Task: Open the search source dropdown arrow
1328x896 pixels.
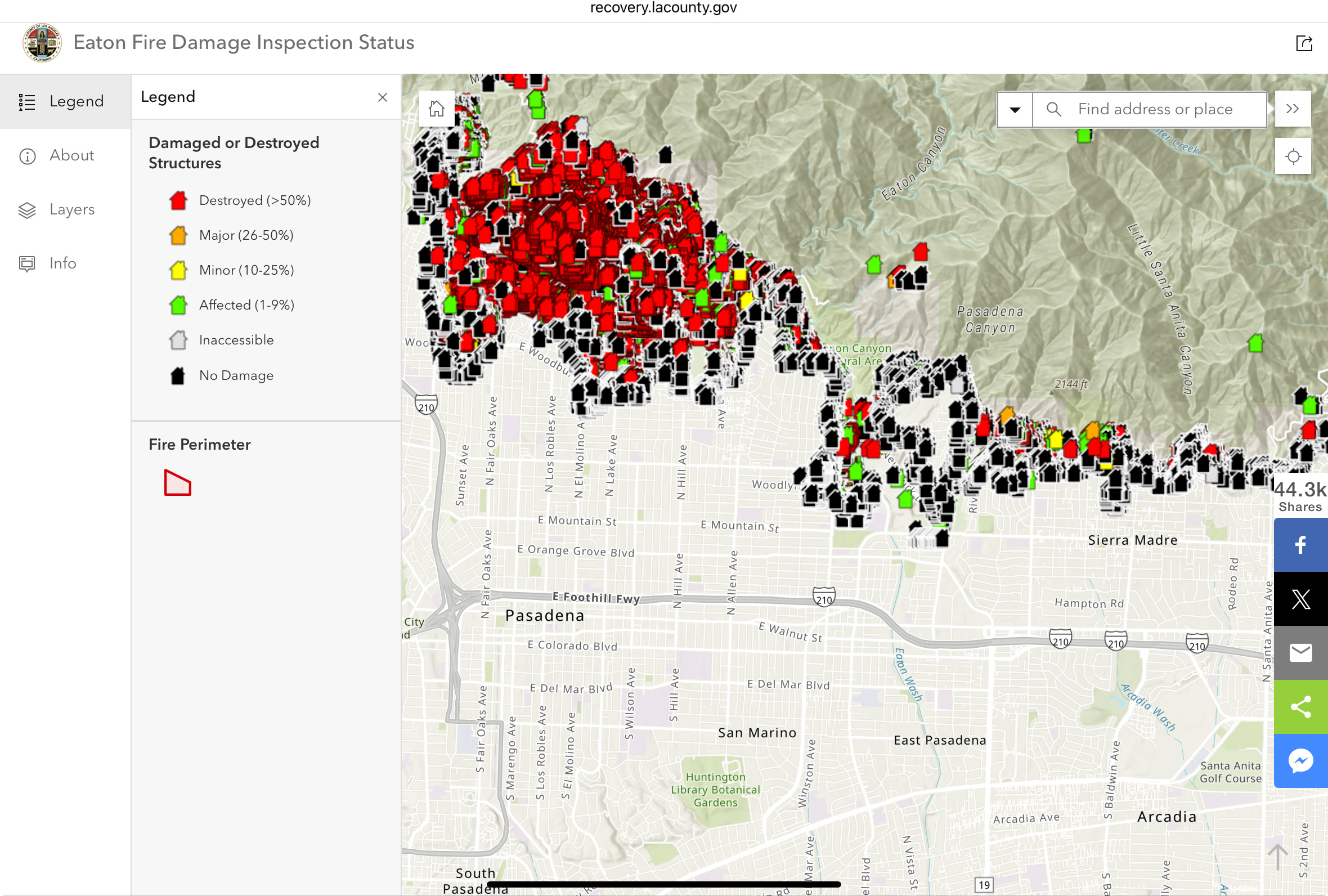Action: (1015, 109)
